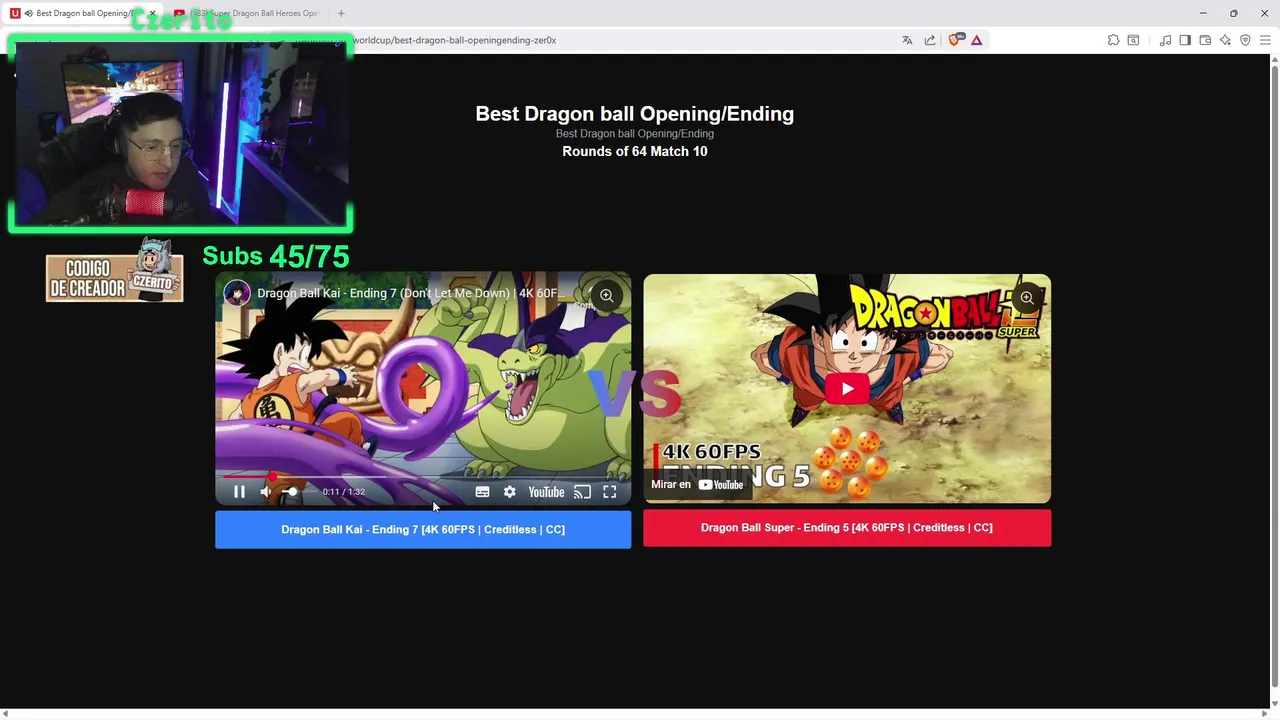
Task: Adjust the video volume slider
Action: [298, 492]
